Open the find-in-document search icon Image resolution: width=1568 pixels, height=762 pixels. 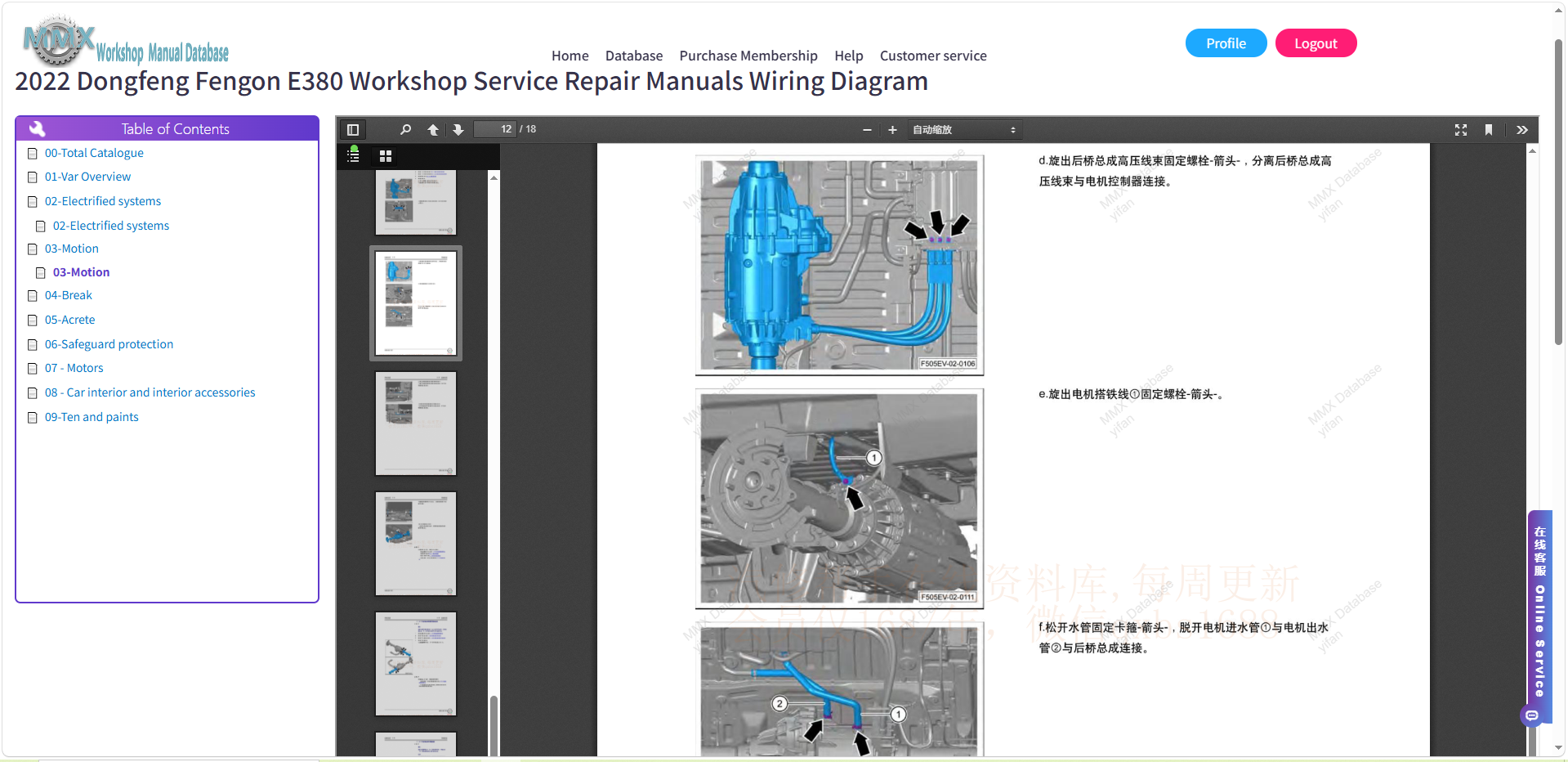(405, 130)
